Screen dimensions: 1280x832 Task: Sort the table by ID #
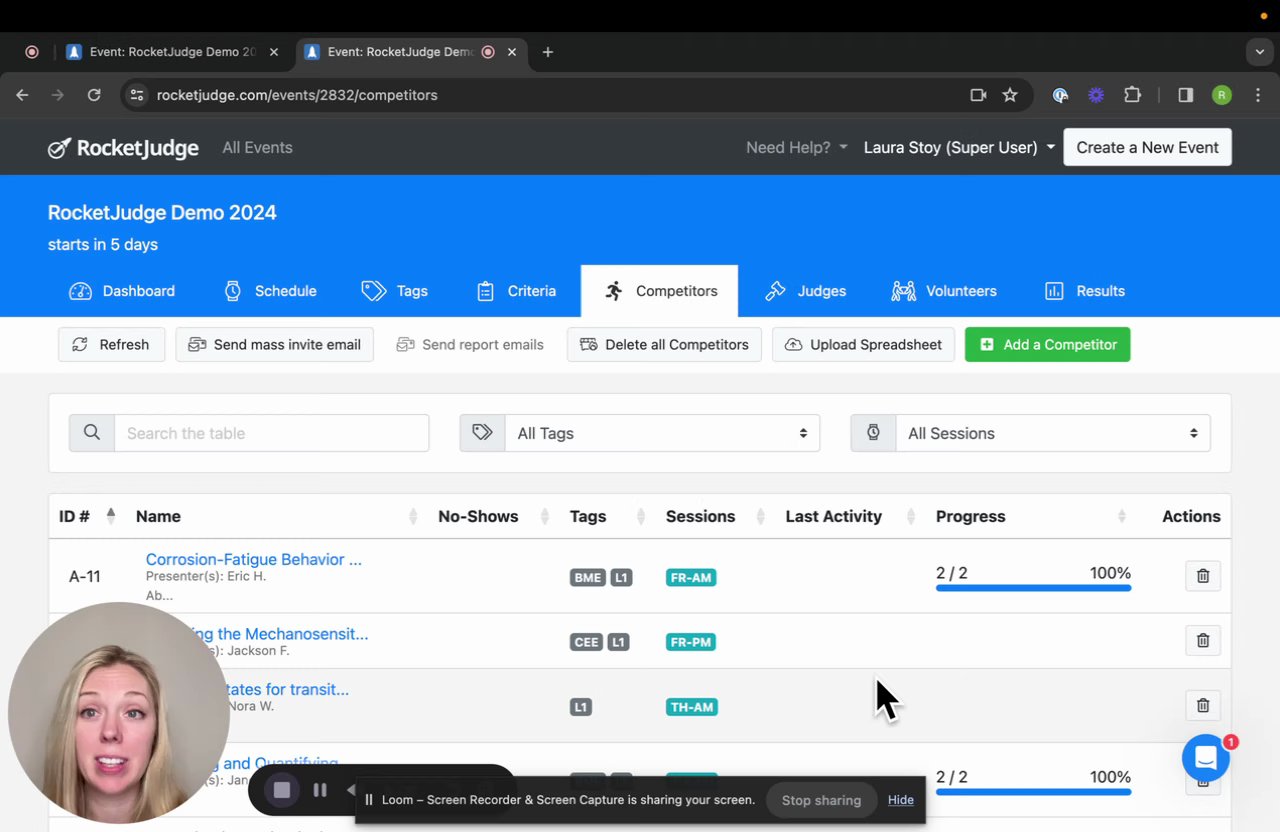tap(88, 516)
